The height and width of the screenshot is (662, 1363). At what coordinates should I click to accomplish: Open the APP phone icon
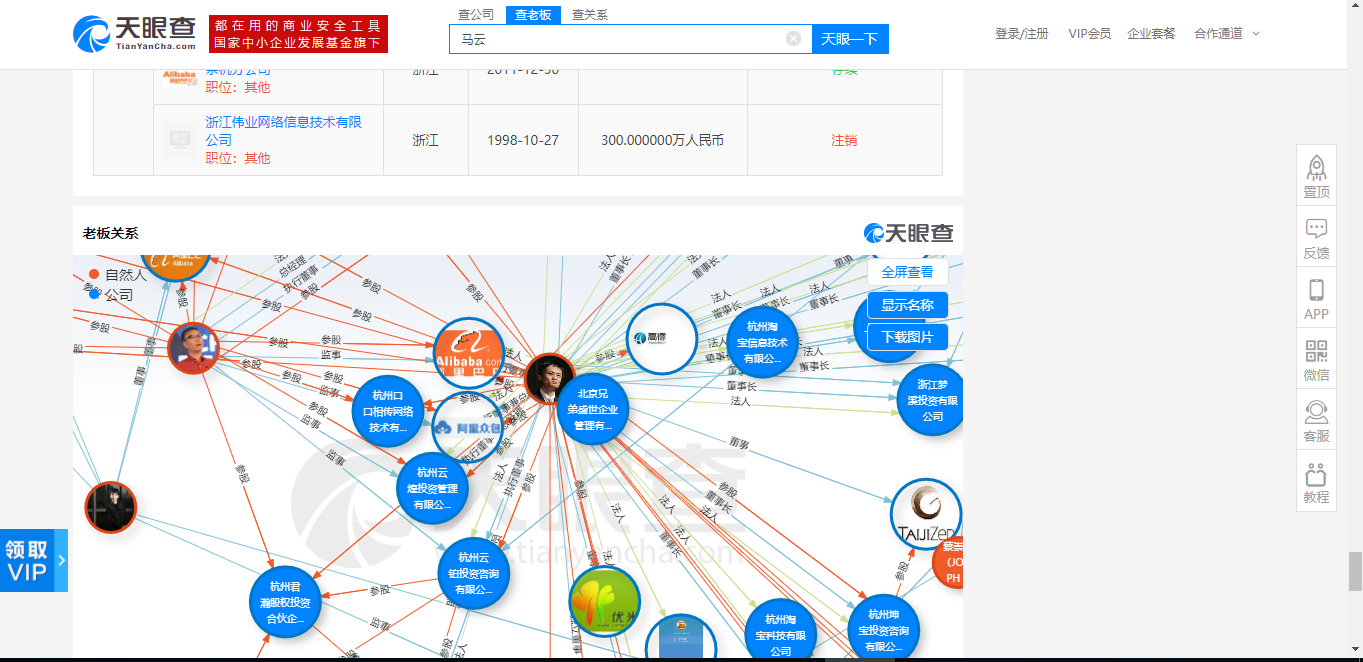1316,290
